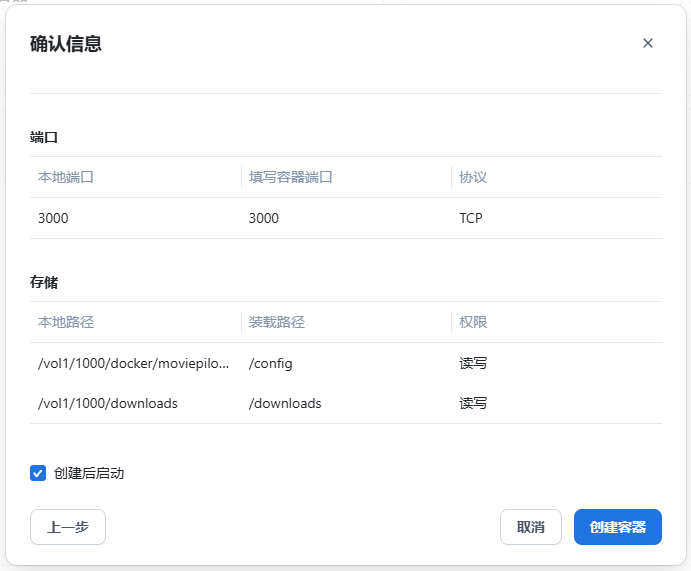Click the 本地路径 column header
Image resolution: width=691 pixels, height=571 pixels.
coord(66,322)
